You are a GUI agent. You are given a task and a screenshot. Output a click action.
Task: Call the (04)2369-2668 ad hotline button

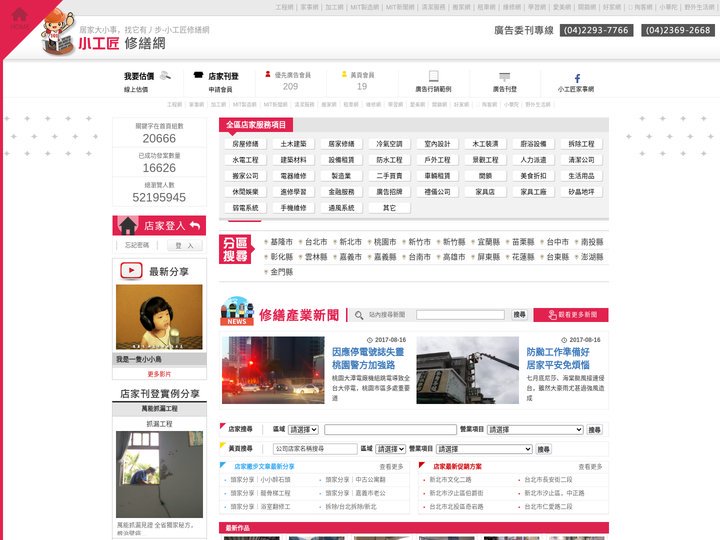click(x=678, y=30)
